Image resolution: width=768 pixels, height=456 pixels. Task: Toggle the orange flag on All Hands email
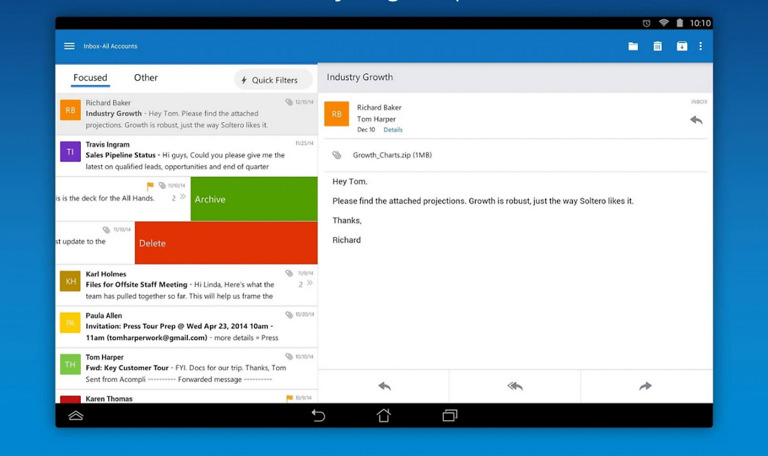[x=150, y=185]
